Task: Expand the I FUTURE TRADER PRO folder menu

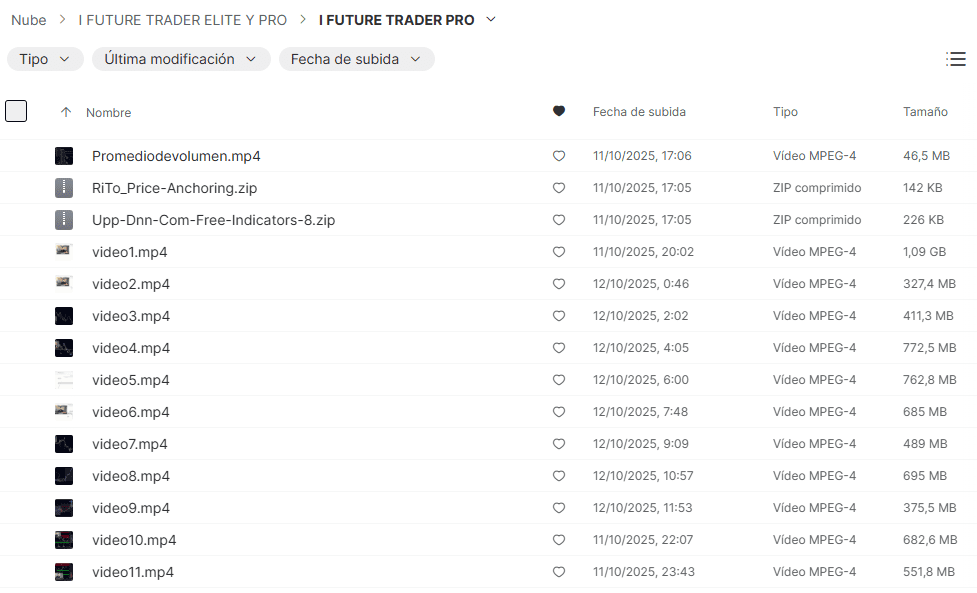Action: coord(490,20)
